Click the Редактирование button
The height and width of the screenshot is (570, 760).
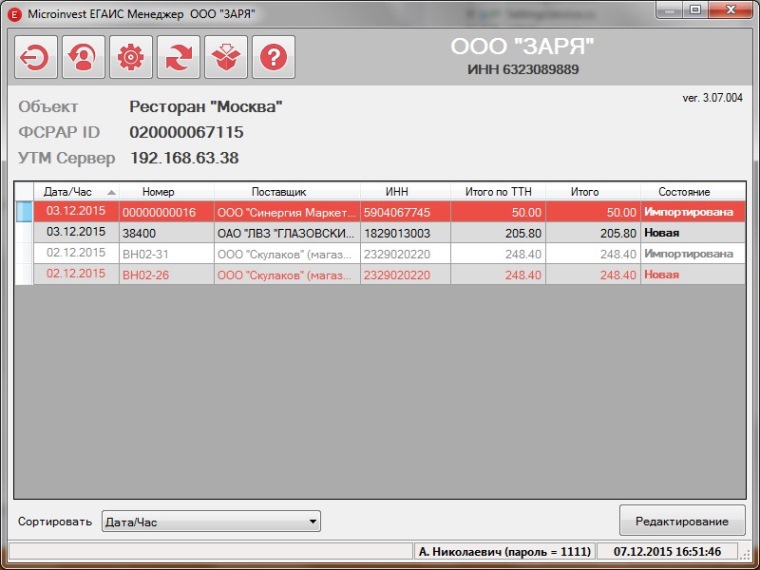click(x=682, y=521)
